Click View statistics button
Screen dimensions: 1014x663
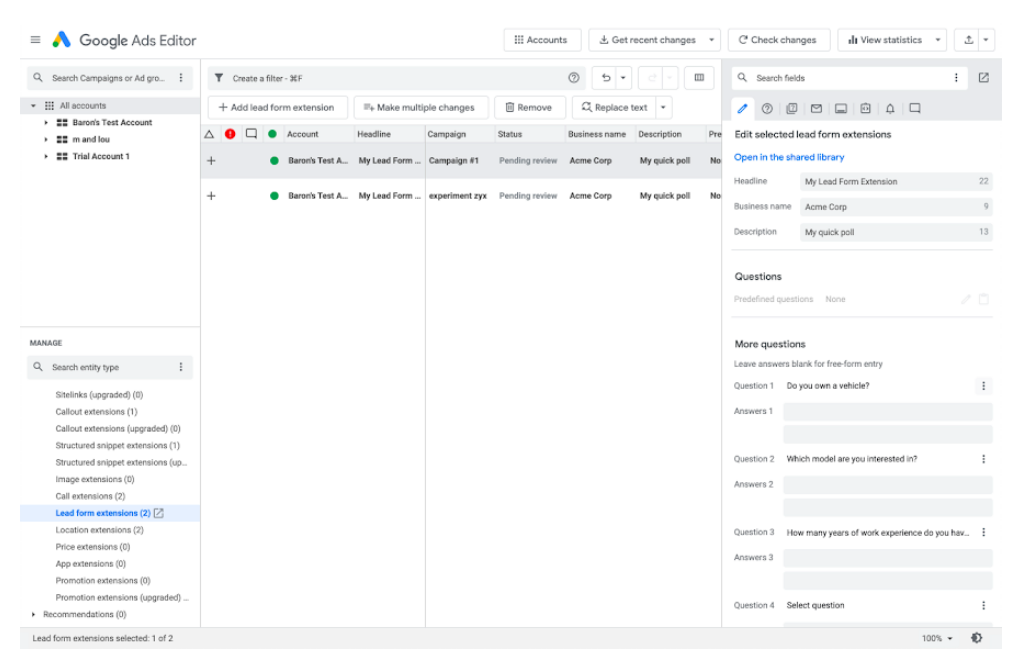tap(885, 40)
